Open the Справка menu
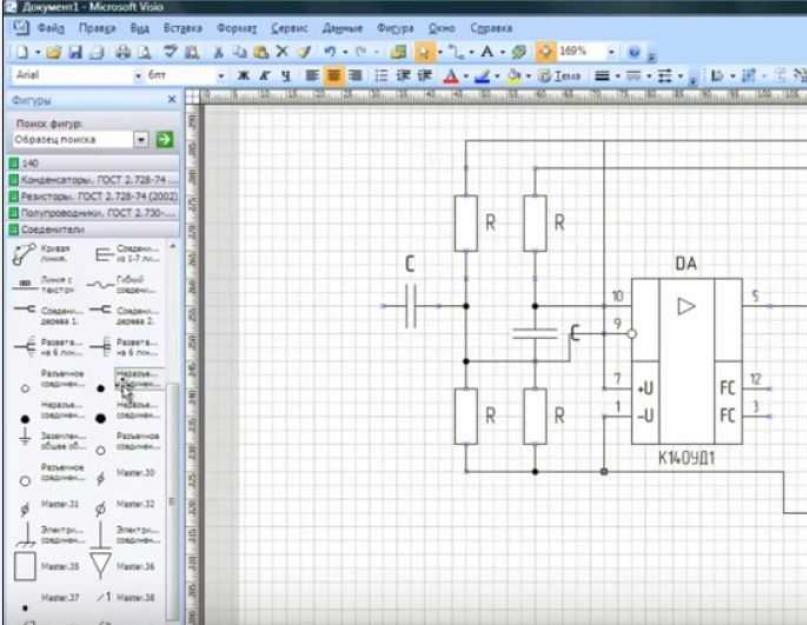The image size is (807, 625). (491, 28)
